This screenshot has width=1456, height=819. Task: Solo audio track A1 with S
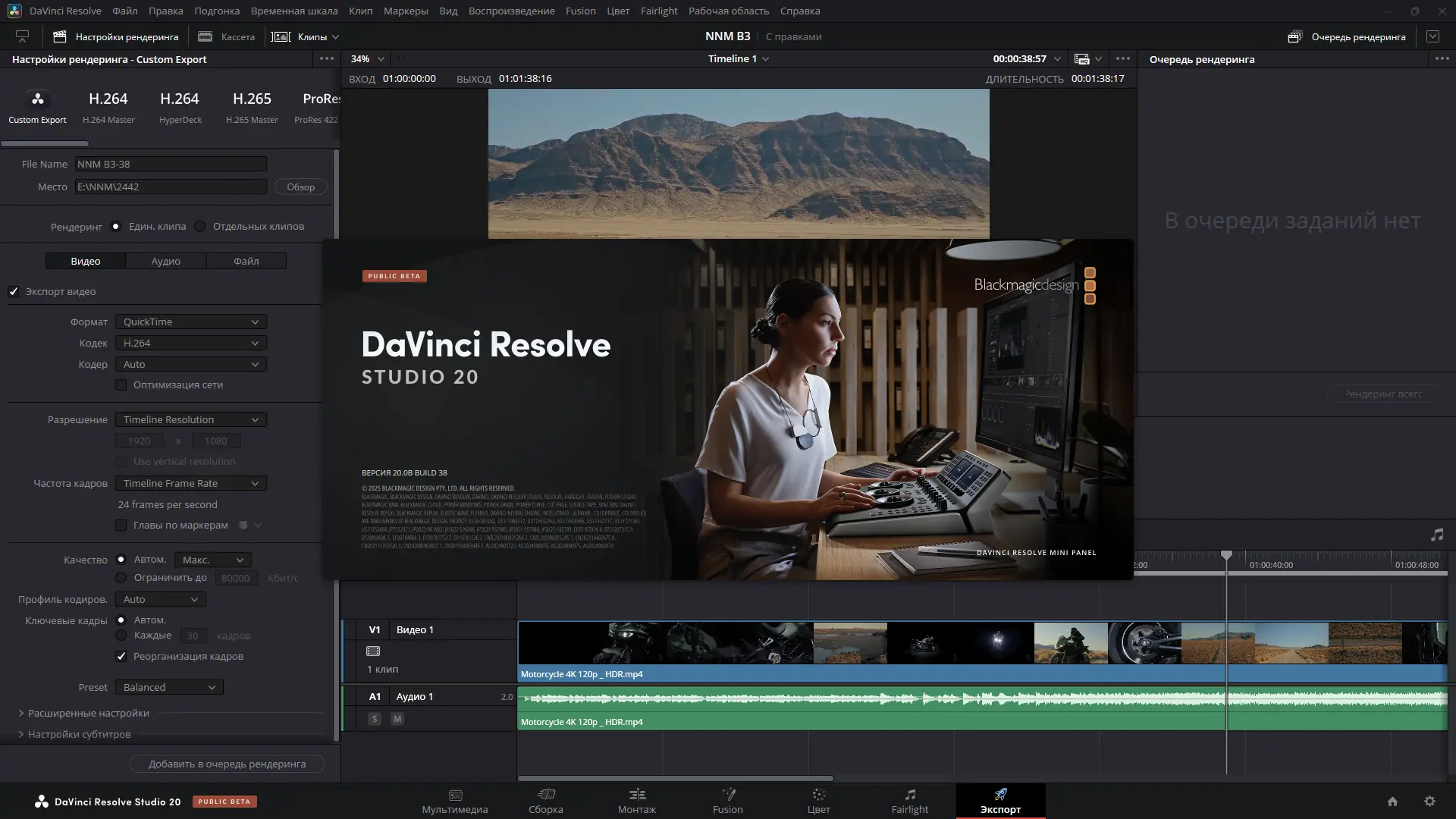[x=374, y=719]
